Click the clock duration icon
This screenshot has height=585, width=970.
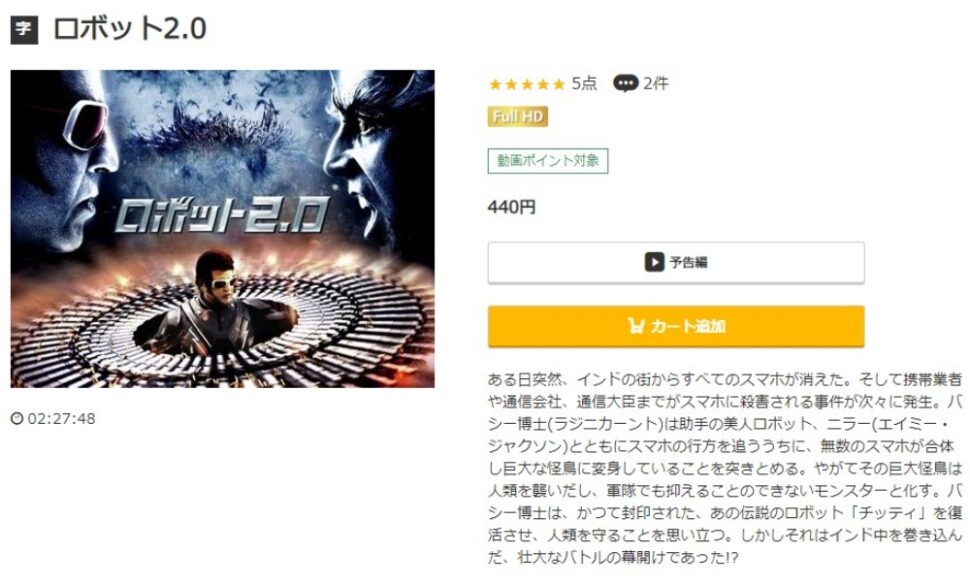(17, 419)
